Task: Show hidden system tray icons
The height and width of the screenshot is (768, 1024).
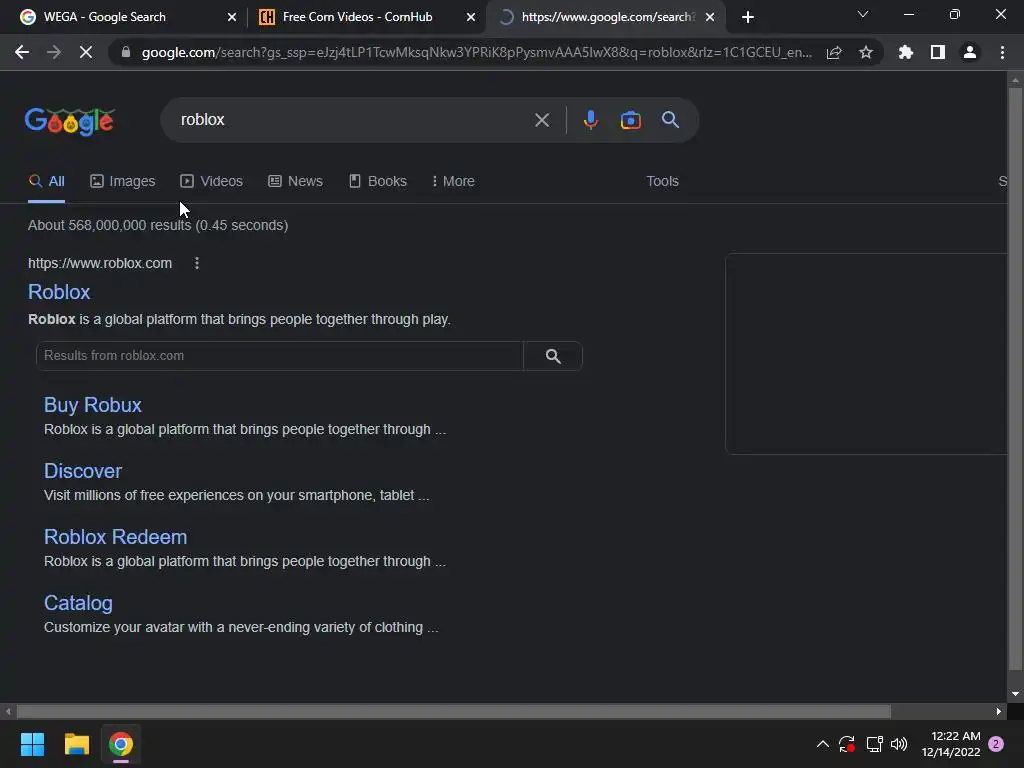Action: point(823,744)
